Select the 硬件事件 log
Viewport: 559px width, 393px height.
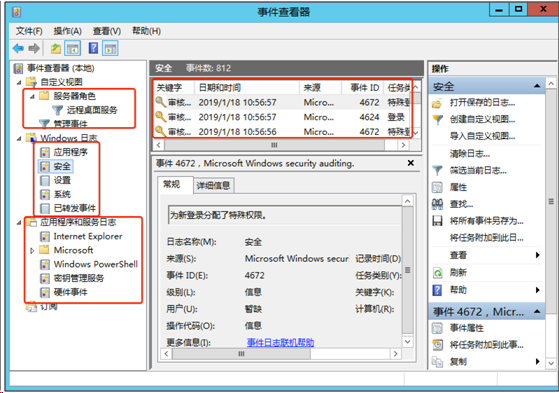[x=70, y=293]
